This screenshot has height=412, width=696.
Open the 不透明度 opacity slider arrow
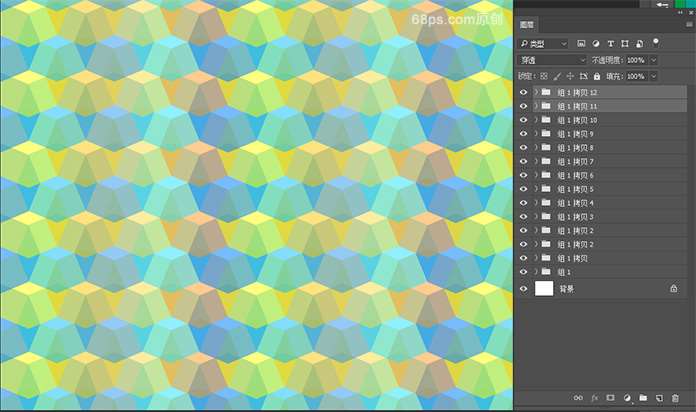click(653, 60)
